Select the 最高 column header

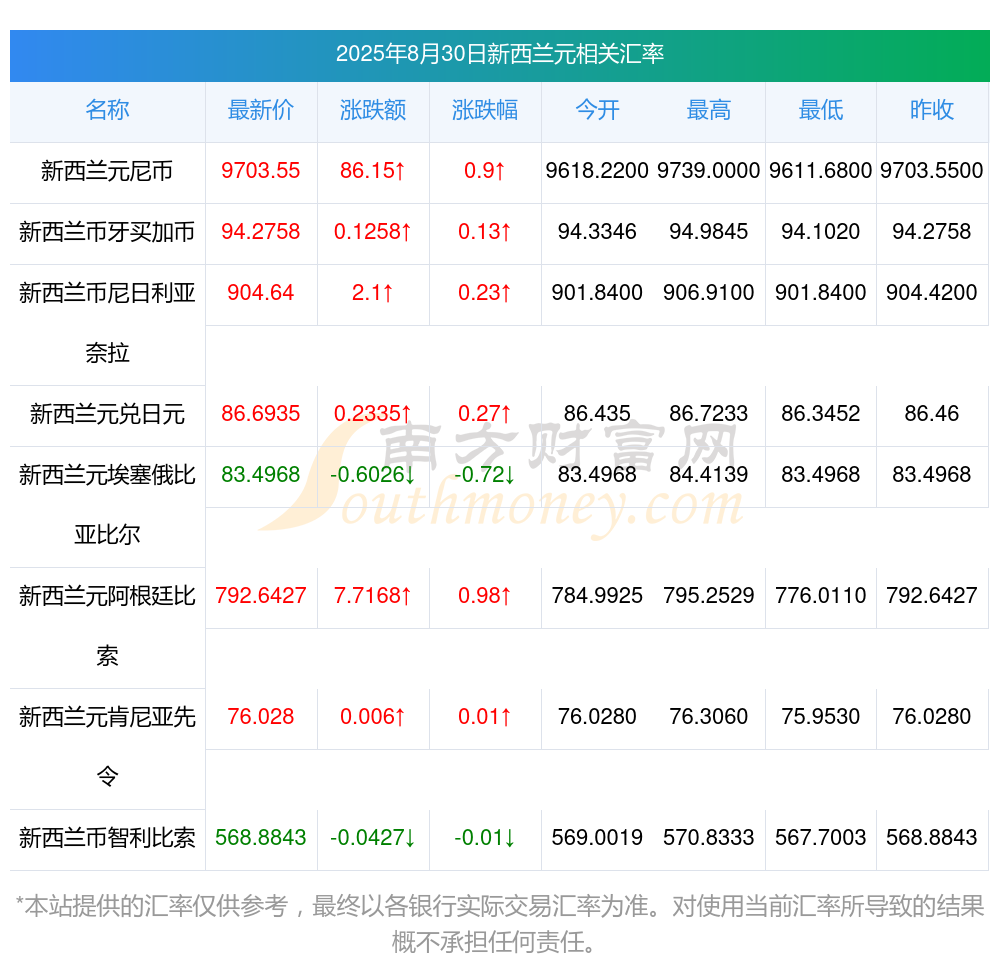coord(709,110)
